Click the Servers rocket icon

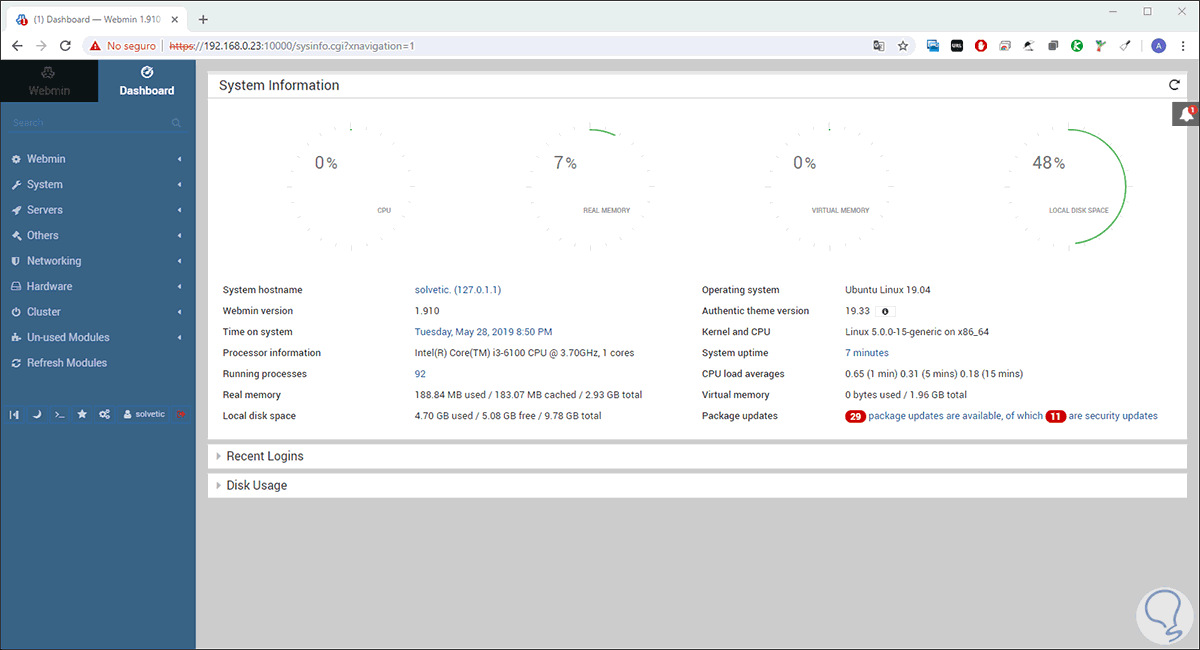click(x=16, y=210)
